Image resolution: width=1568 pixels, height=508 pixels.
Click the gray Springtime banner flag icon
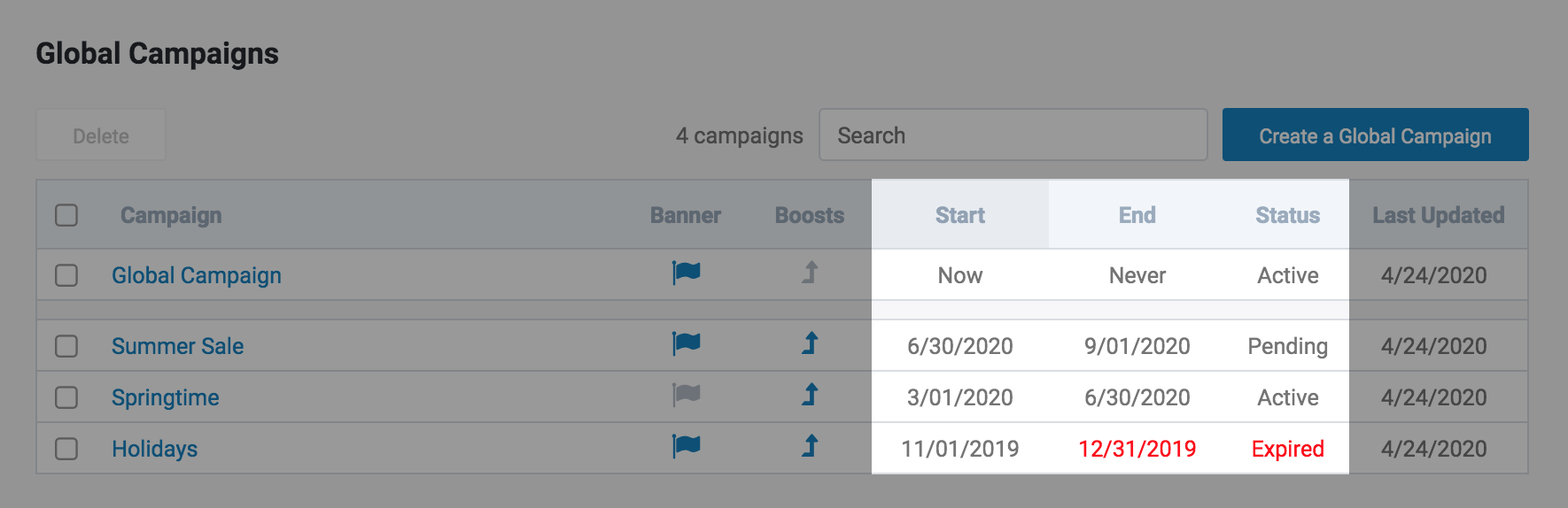point(686,395)
